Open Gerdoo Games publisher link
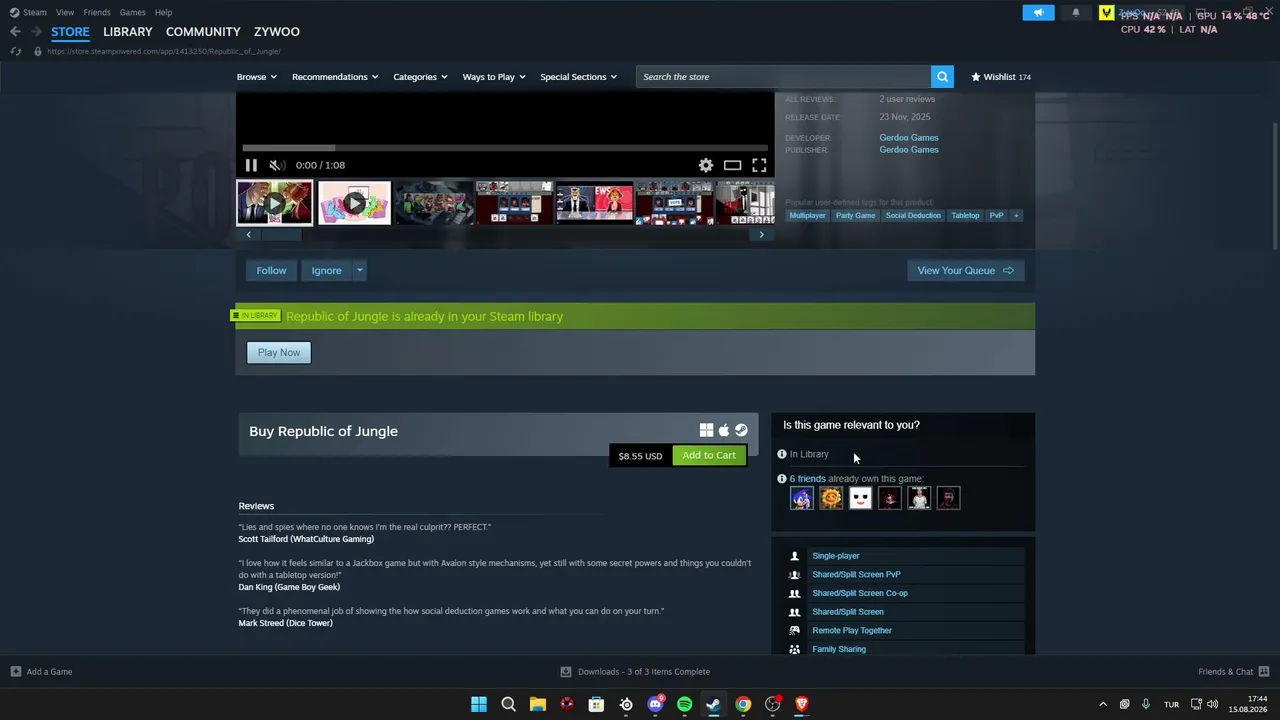 (909, 150)
